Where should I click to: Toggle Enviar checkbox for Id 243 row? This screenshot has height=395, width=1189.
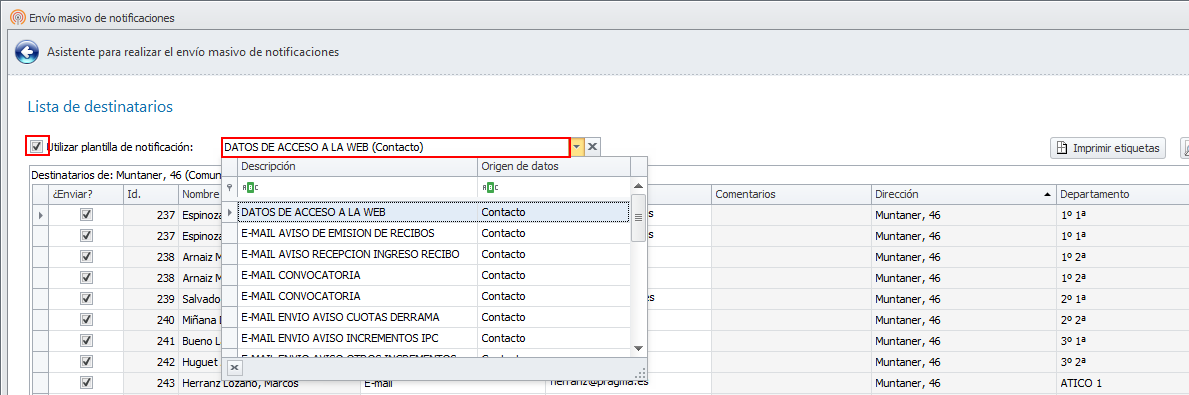click(86, 382)
